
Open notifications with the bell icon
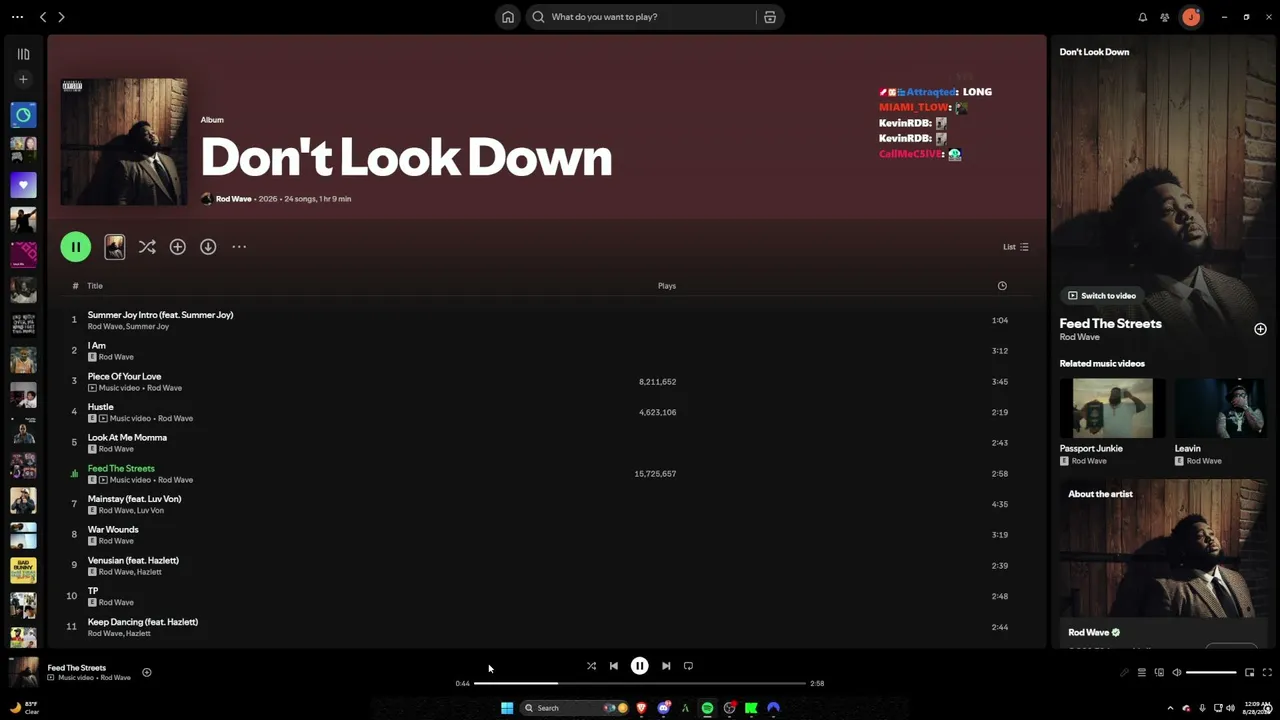tap(1143, 17)
